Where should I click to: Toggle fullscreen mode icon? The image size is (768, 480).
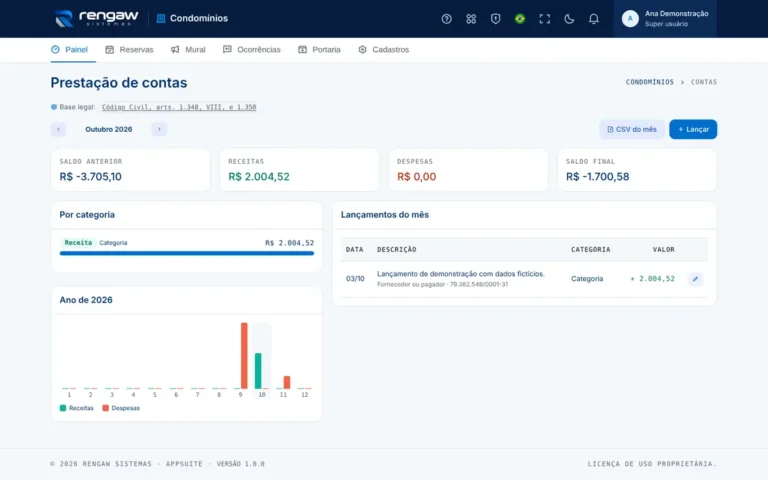(545, 19)
